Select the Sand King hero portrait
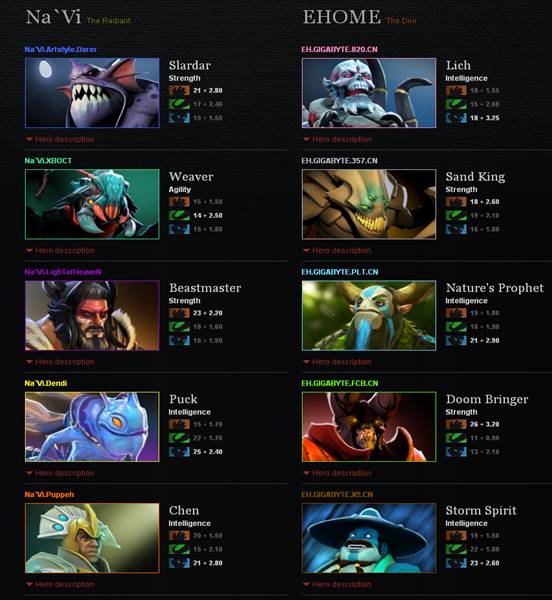 369,204
